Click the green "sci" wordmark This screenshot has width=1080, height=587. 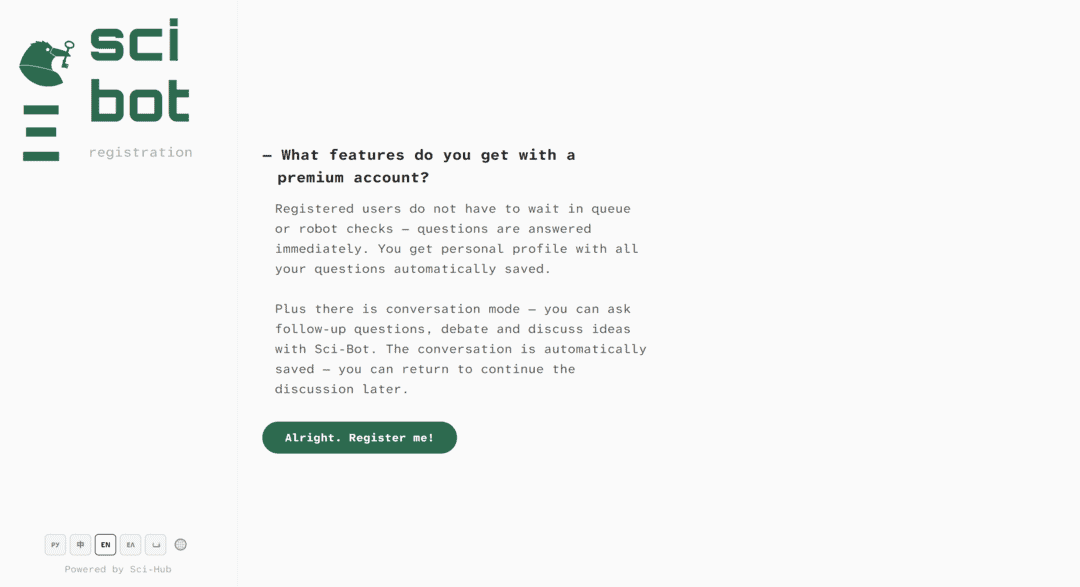pos(133,43)
